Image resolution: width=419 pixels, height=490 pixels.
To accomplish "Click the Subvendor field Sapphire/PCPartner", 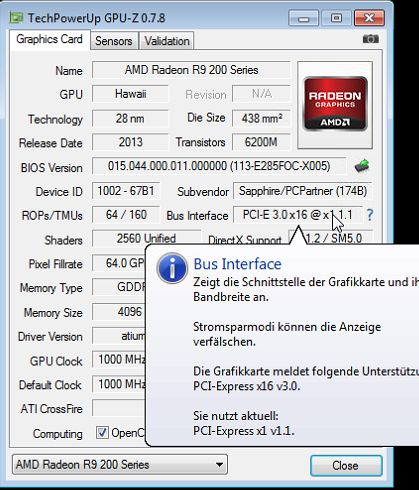I will (x=303, y=191).
